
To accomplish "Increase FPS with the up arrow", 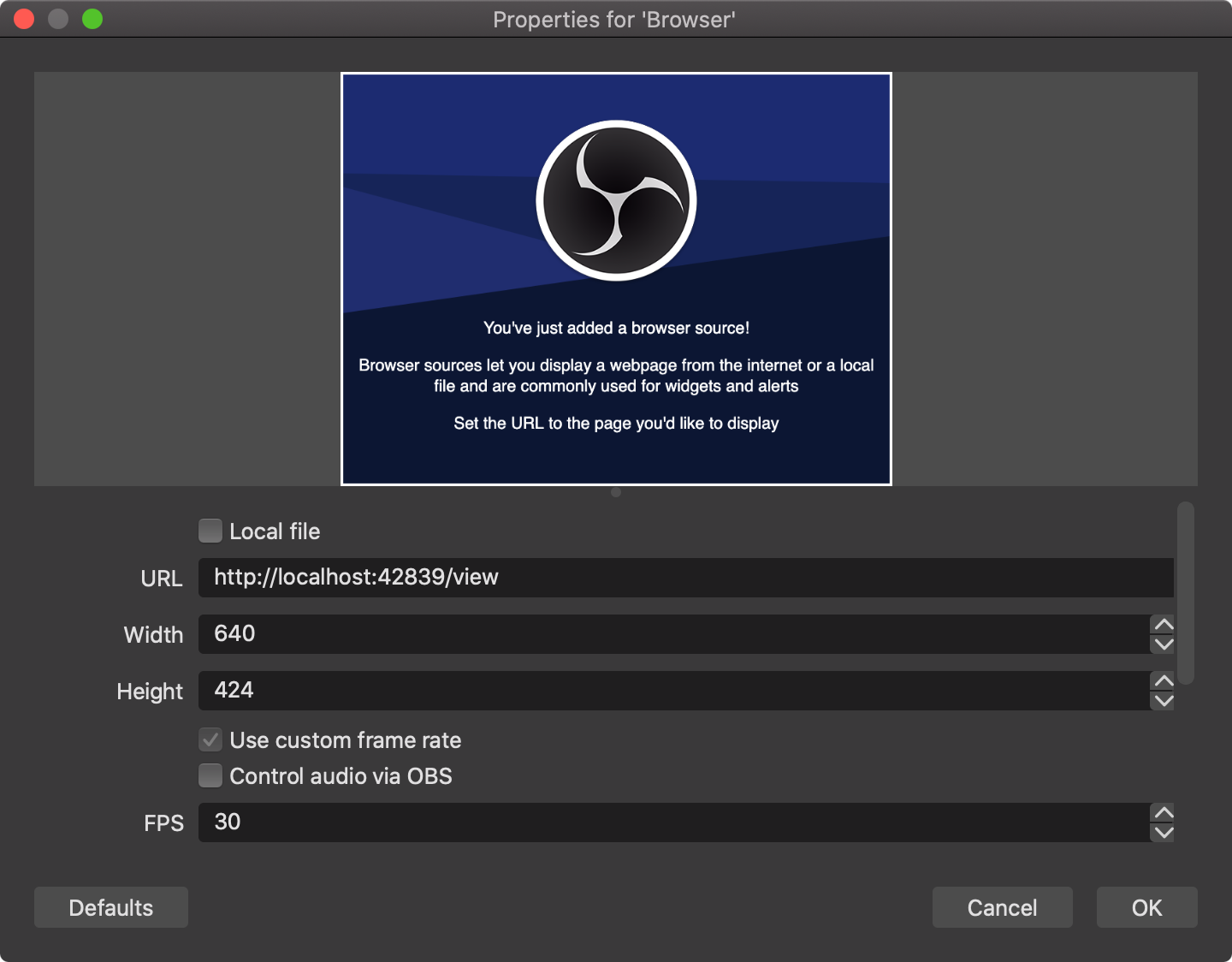I will tap(1164, 812).
